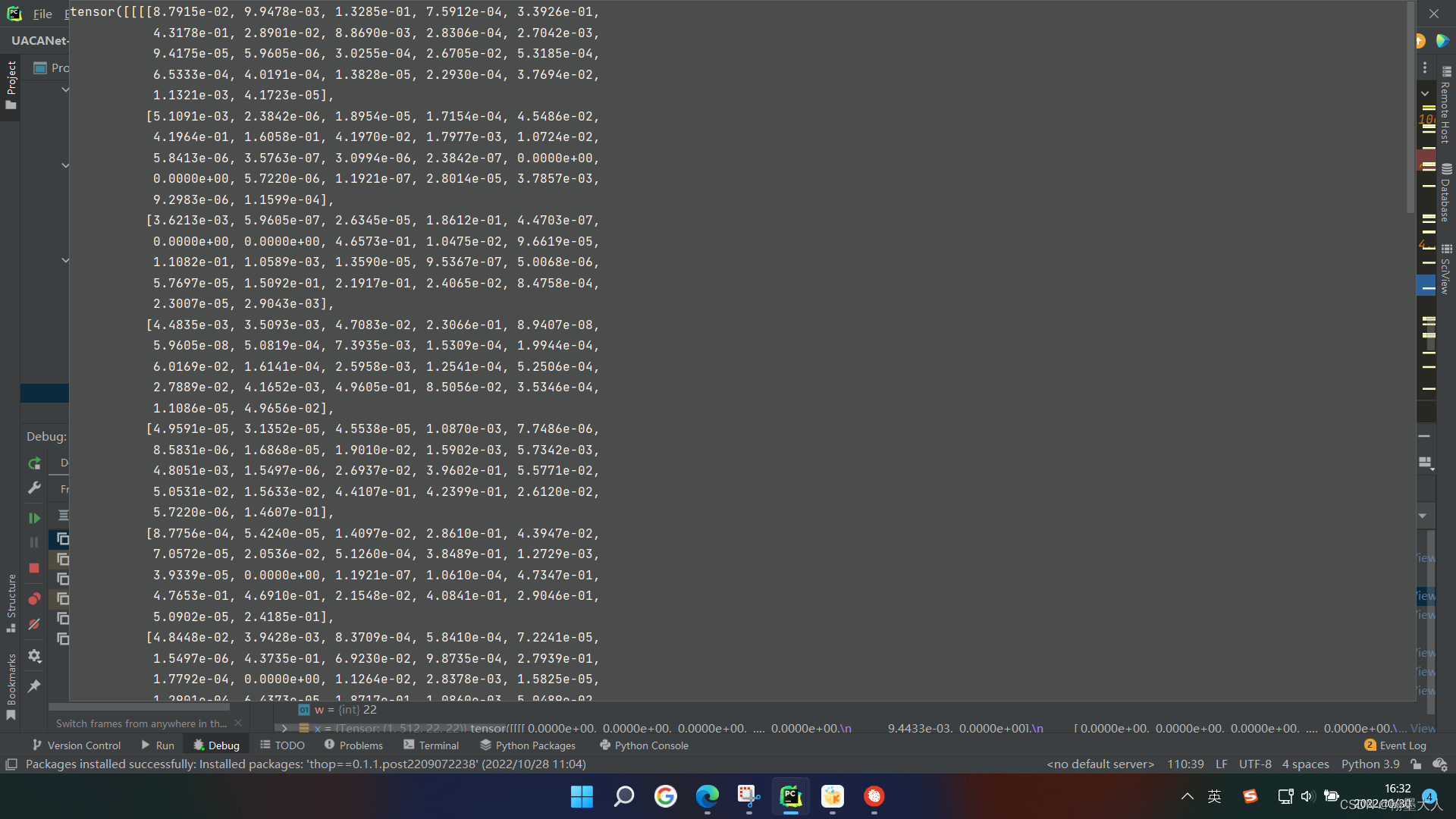
Task: Open battery status tray icon
Action: [1331, 796]
